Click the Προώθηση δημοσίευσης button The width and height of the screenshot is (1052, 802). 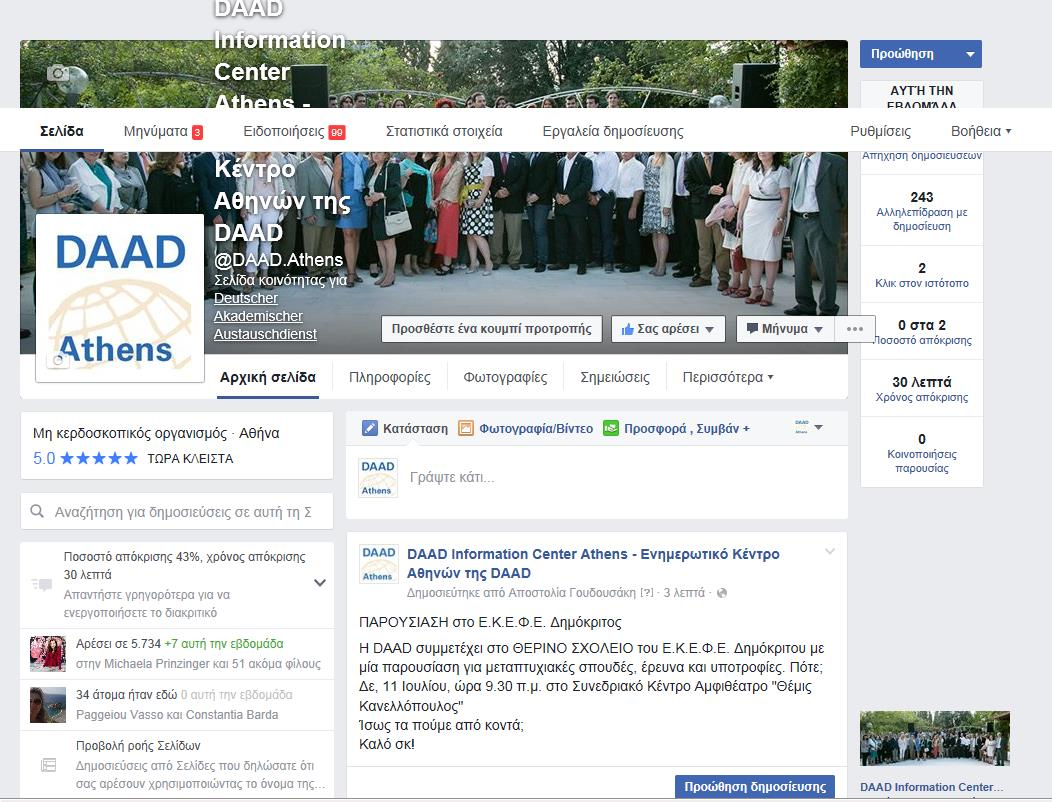[755, 787]
